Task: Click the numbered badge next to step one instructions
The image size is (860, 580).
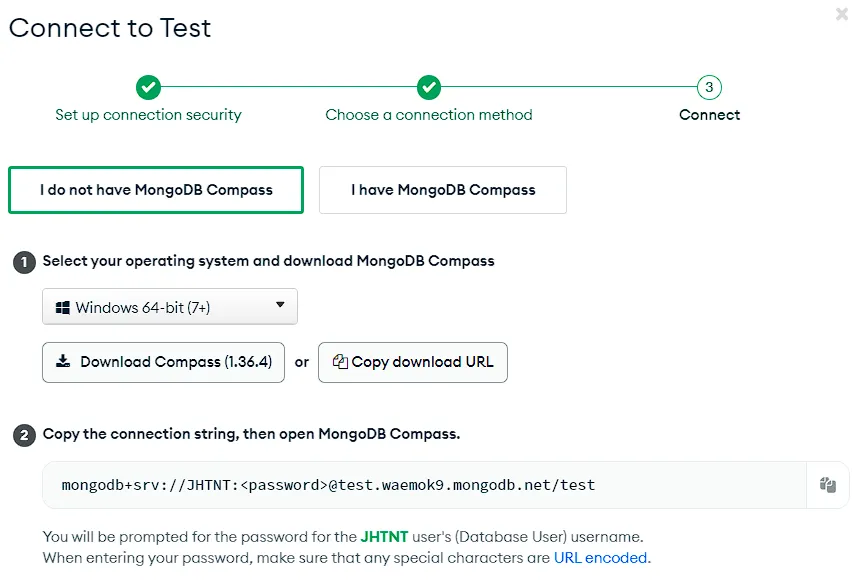Action: [x=23, y=262]
